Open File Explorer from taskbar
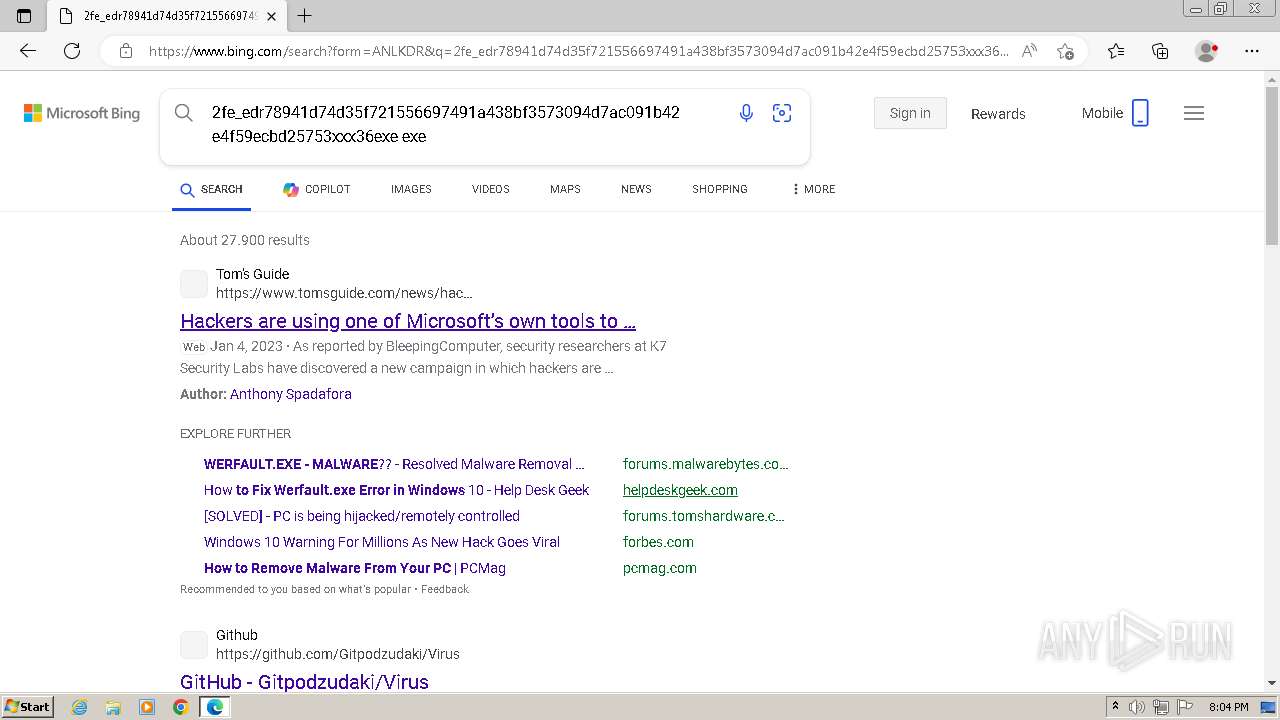Viewport: 1280px width, 720px height. point(113,707)
